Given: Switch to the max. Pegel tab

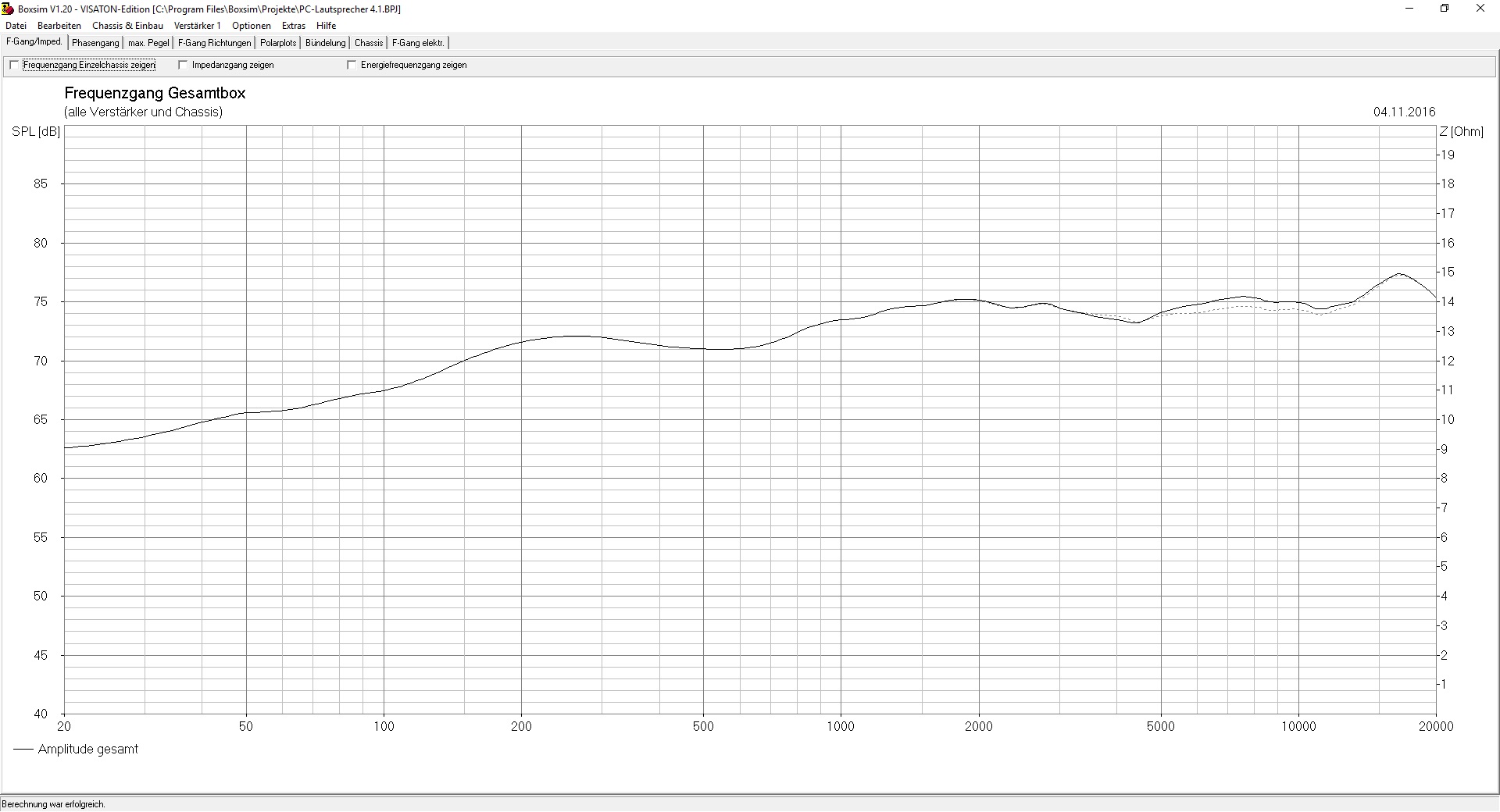Looking at the screenshot, I should tap(148, 43).
